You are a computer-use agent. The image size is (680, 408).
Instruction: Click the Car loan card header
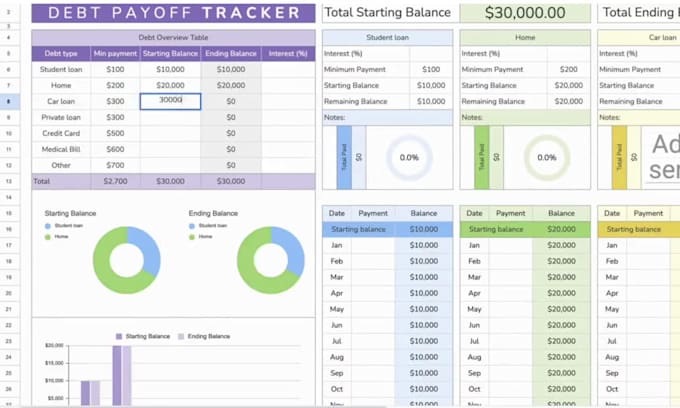coord(639,38)
